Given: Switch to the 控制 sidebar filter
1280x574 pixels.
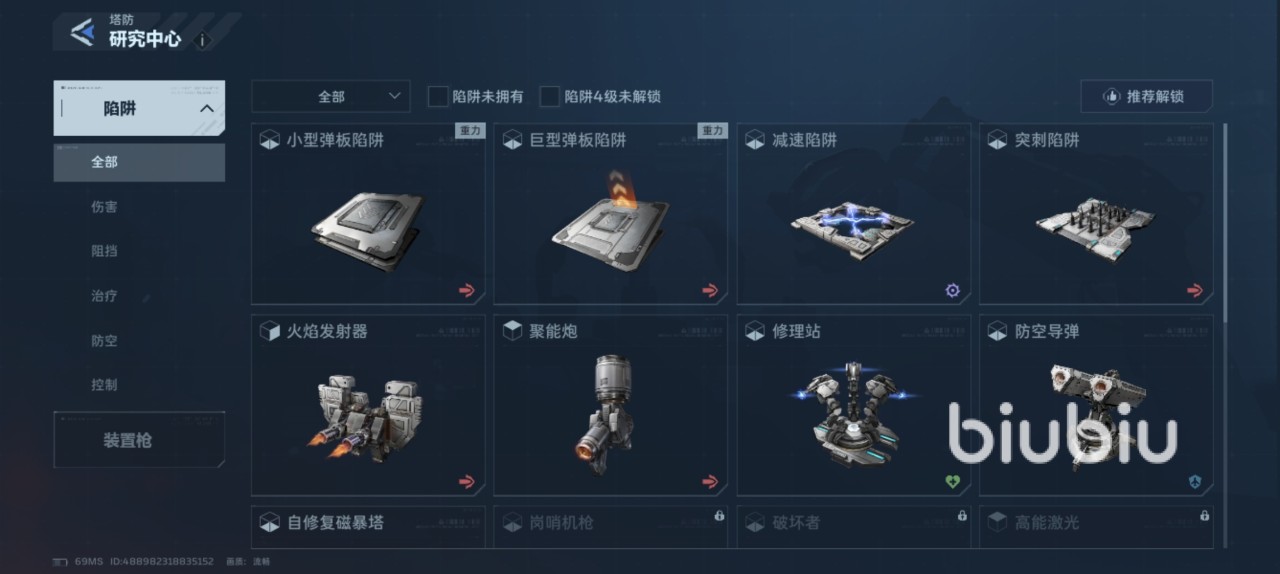Looking at the screenshot, I should [x=104, y=385].
